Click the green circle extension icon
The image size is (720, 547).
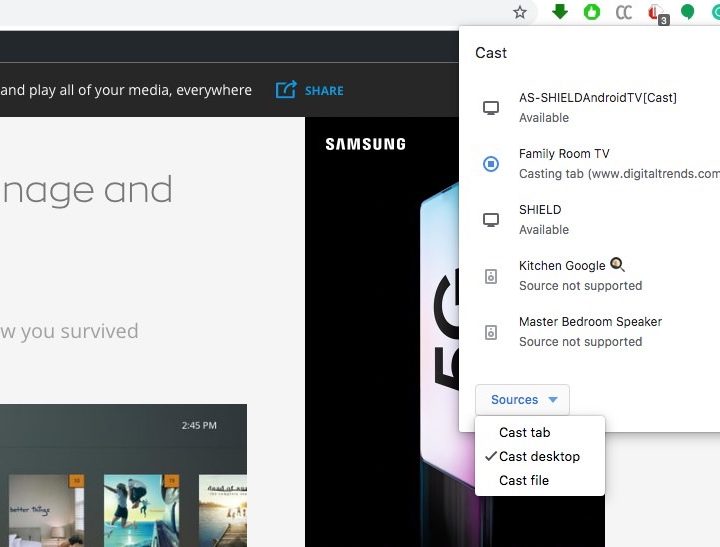point(591,12)
